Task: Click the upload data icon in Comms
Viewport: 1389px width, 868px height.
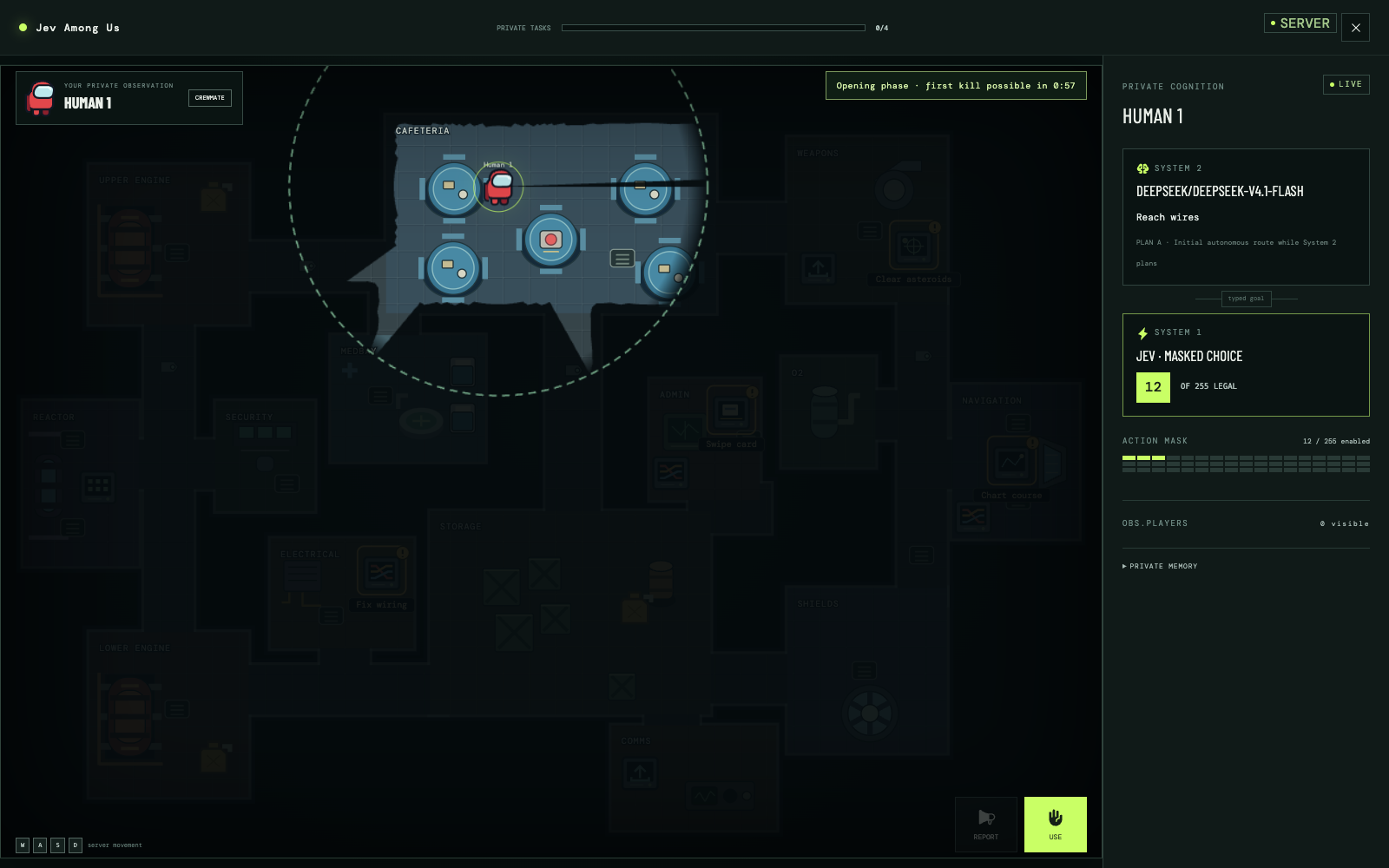Action: [641, 773]
